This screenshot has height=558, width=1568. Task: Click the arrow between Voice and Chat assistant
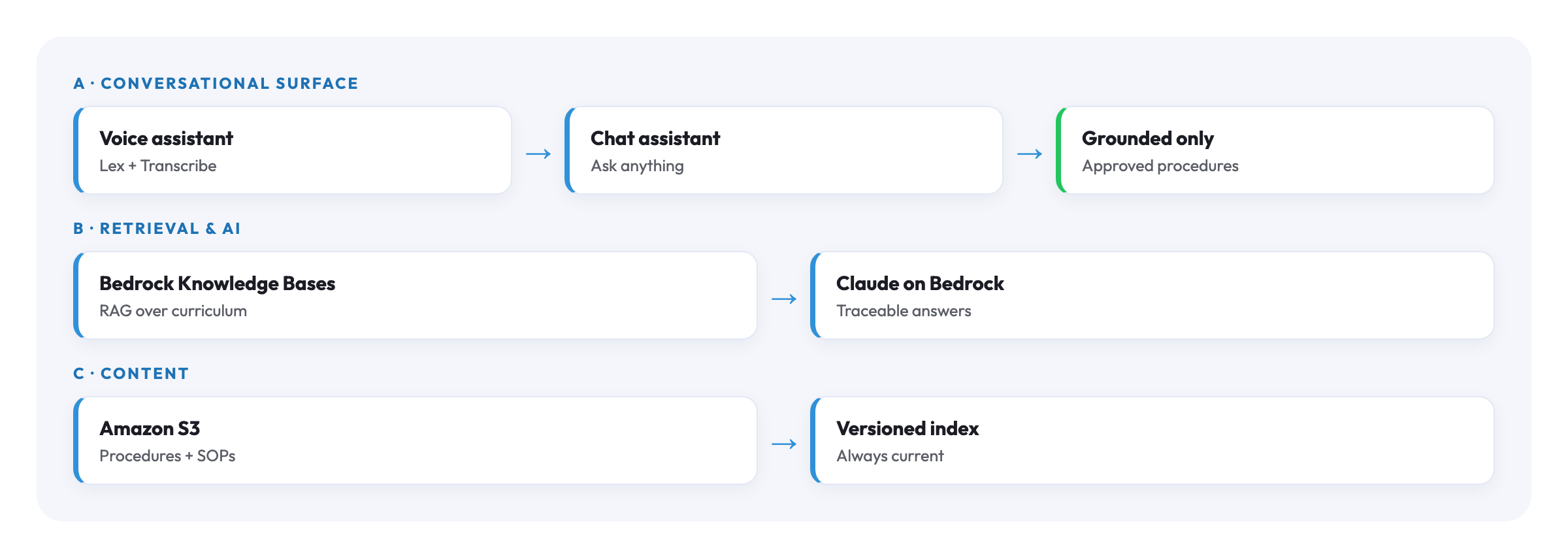pyautogui.click(x=538, y=154)
